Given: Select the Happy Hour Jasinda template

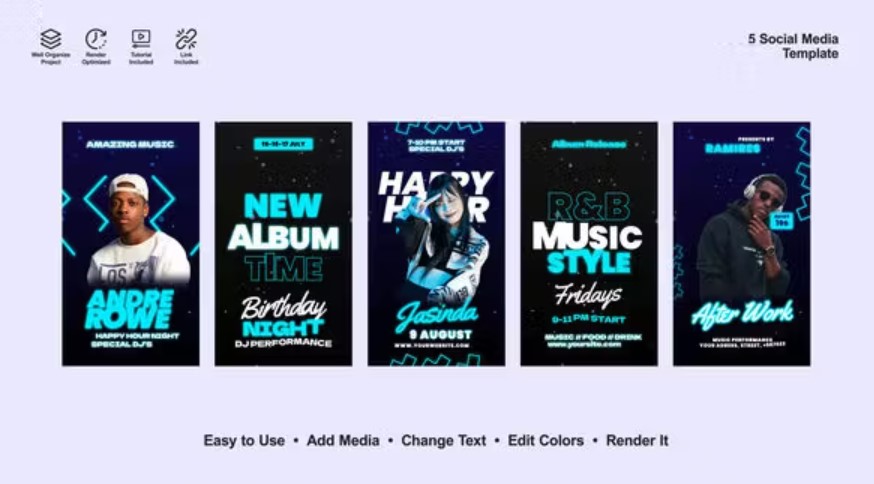Looking at the screenshot, I should [x=436, y=244].
